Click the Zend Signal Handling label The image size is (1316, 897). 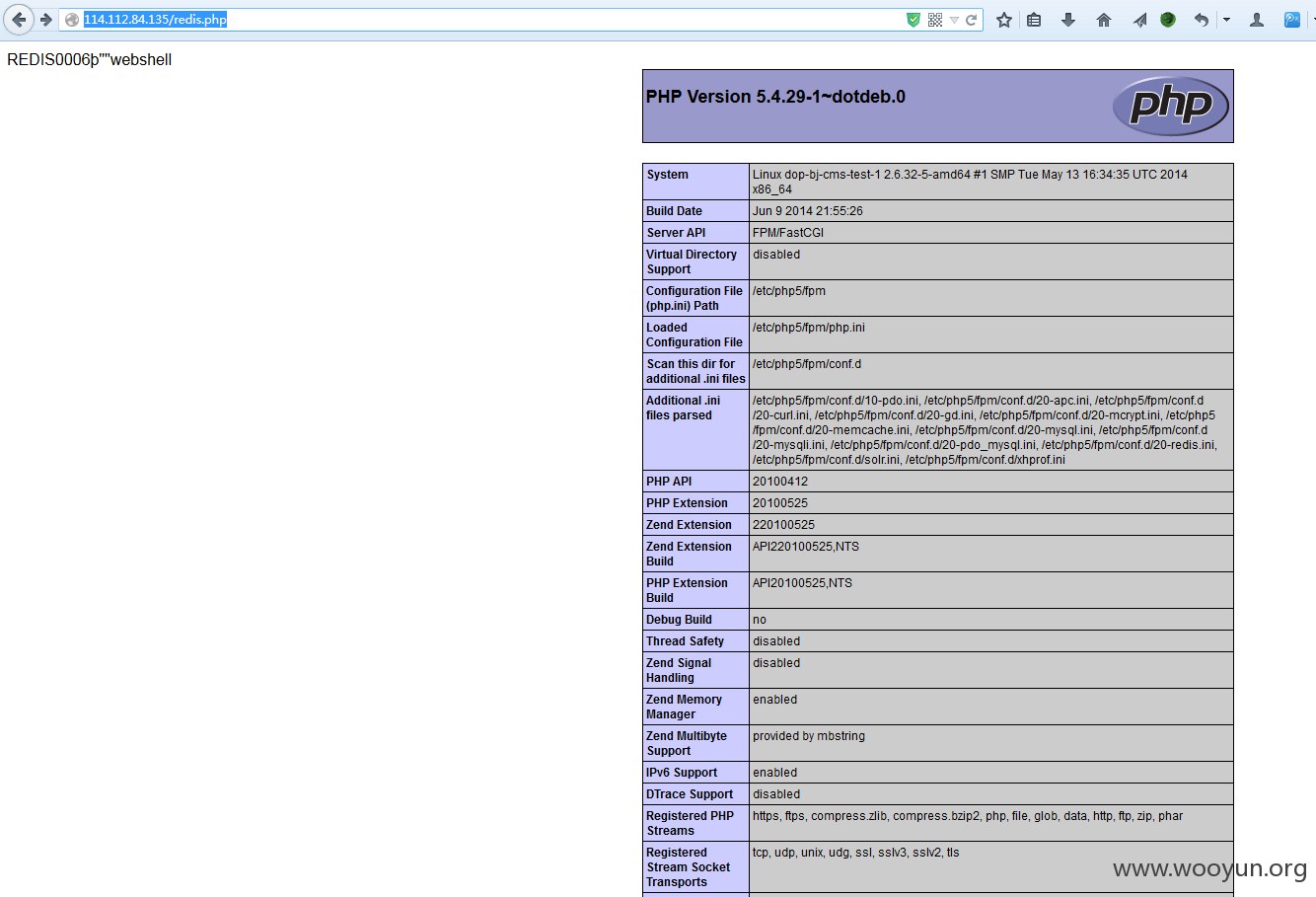coord(678,670)
